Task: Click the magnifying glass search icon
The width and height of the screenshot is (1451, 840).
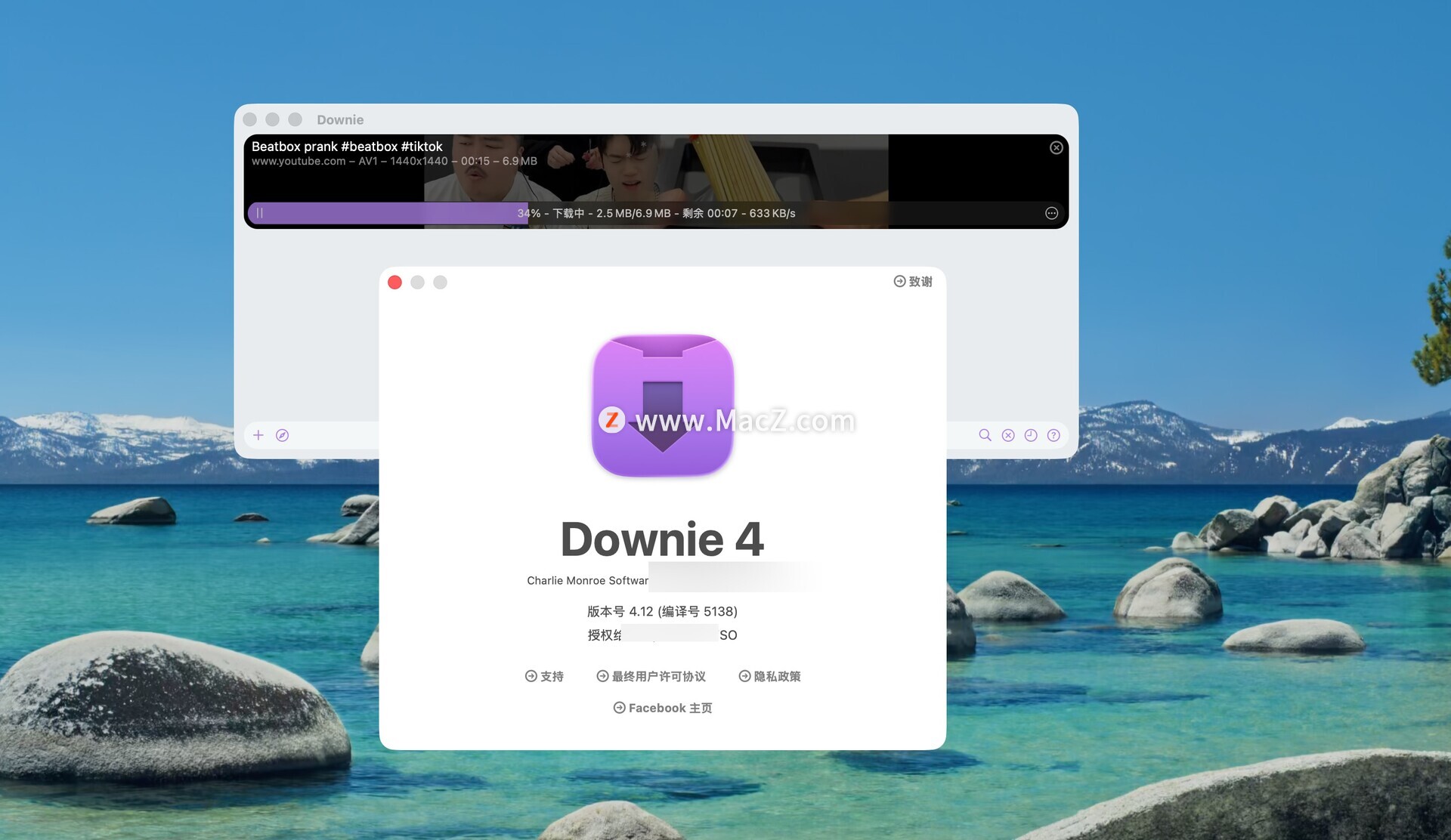Action: point(985,435)
